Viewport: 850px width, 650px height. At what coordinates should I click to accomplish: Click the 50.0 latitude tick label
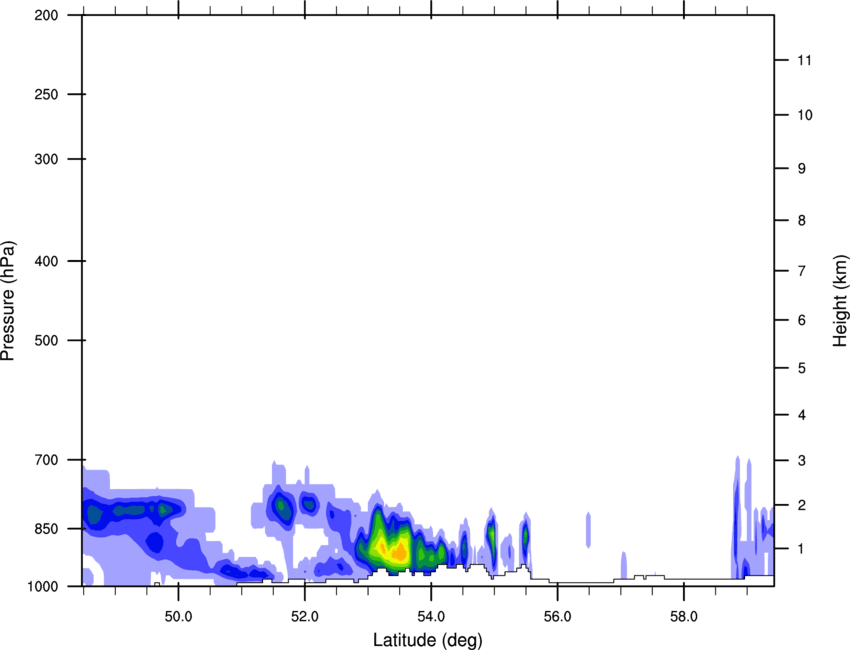(x=178, y=617)
